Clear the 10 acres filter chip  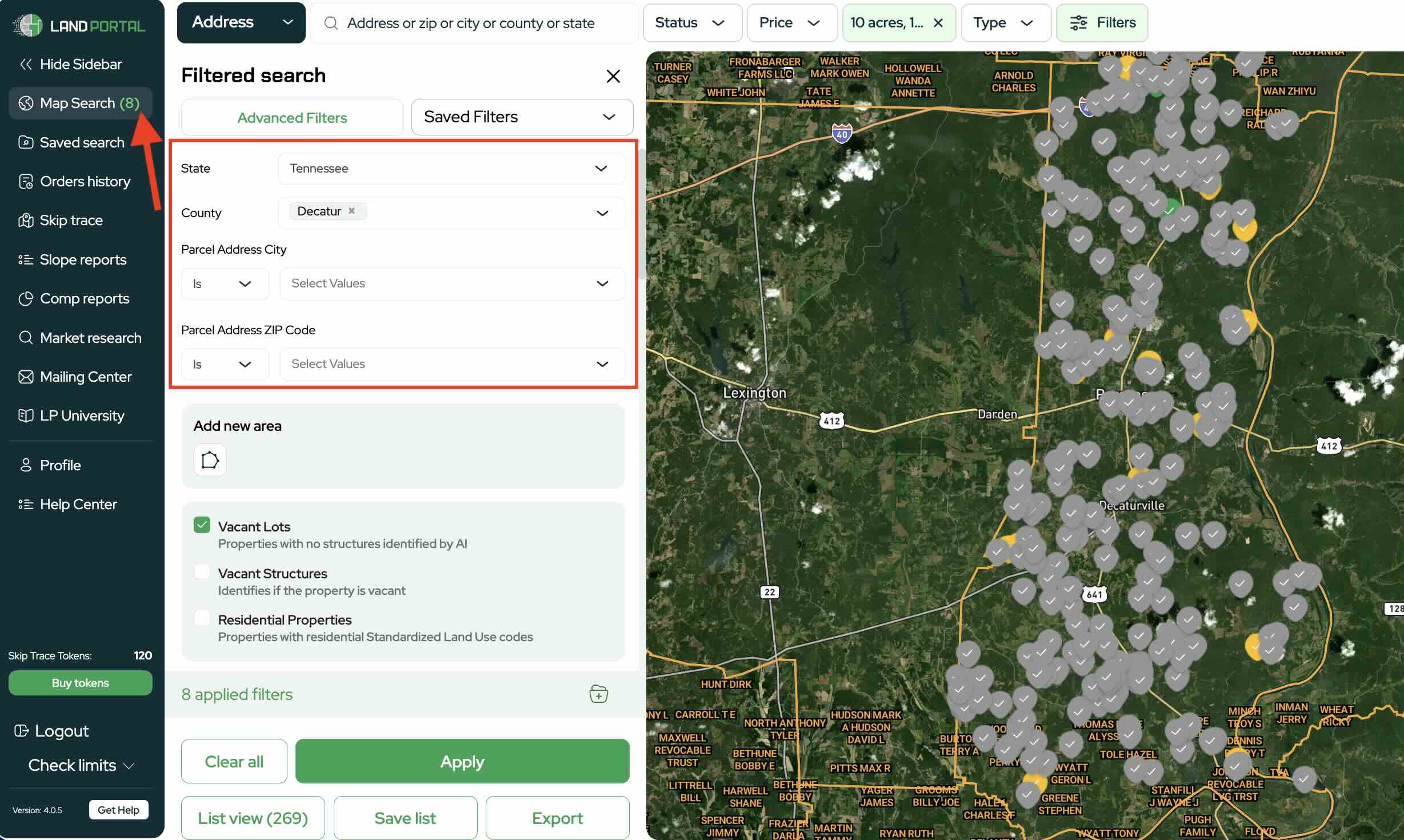click(938, 23)
